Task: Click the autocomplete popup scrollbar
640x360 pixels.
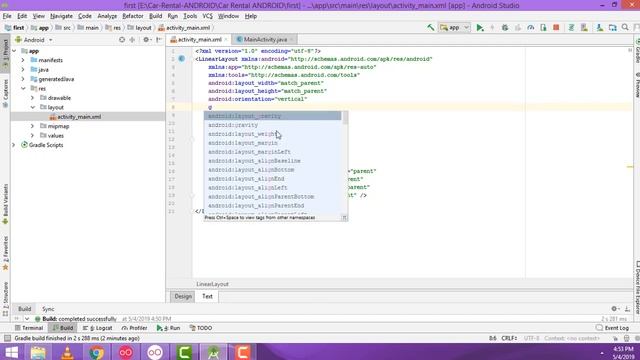Action: click(x=345, y=118)
